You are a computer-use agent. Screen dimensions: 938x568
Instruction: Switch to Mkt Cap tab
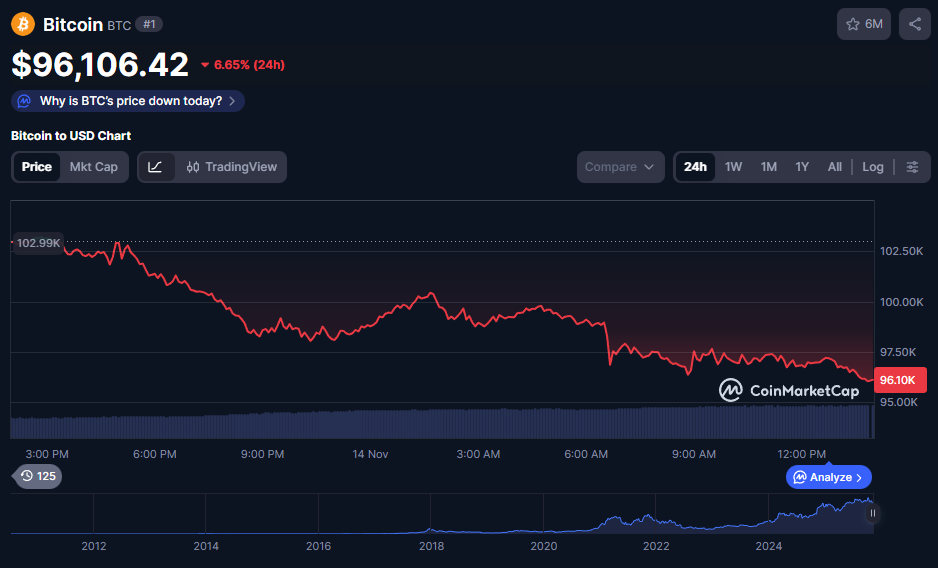coord(93,167)
